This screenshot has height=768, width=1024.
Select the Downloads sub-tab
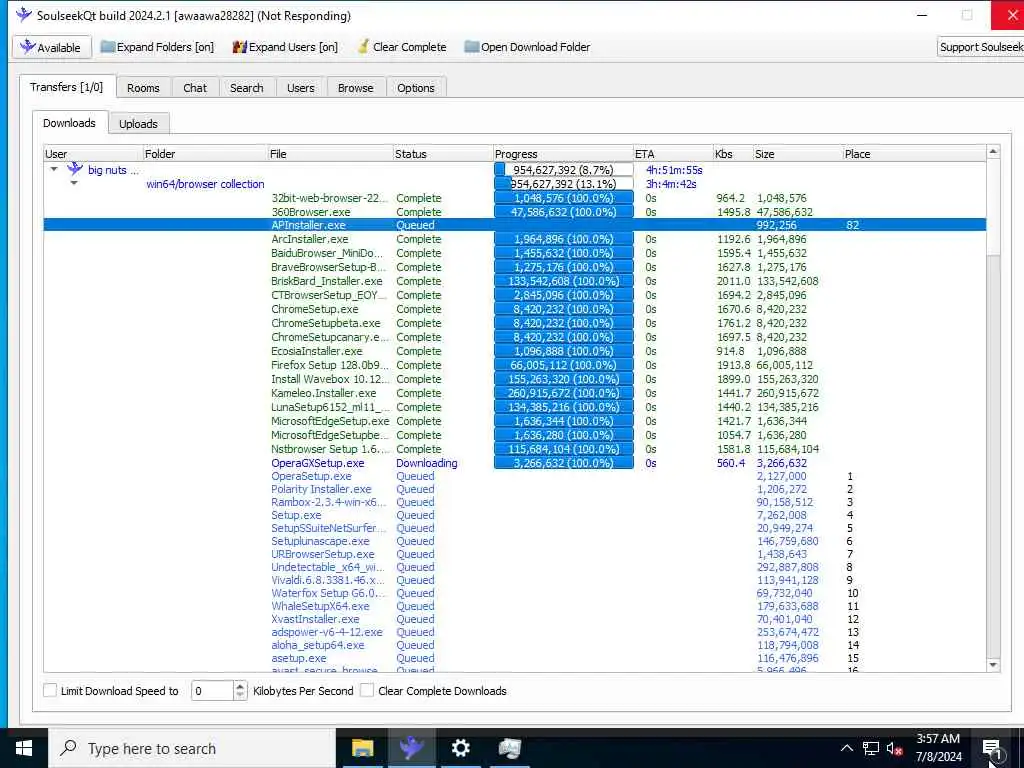(x=69, y=123)
